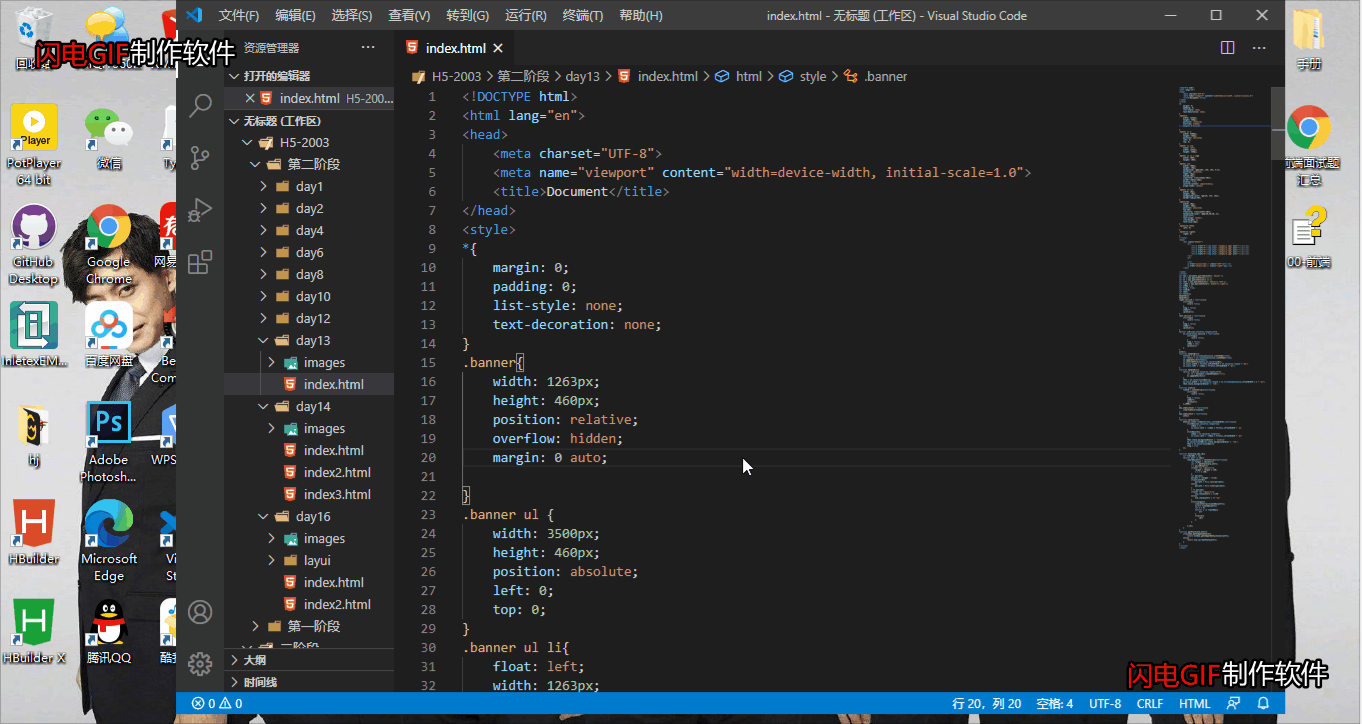The width and height of the screenshot is (1362, 724).
Task: Expand the day12 folder
Action: point(311,319)
